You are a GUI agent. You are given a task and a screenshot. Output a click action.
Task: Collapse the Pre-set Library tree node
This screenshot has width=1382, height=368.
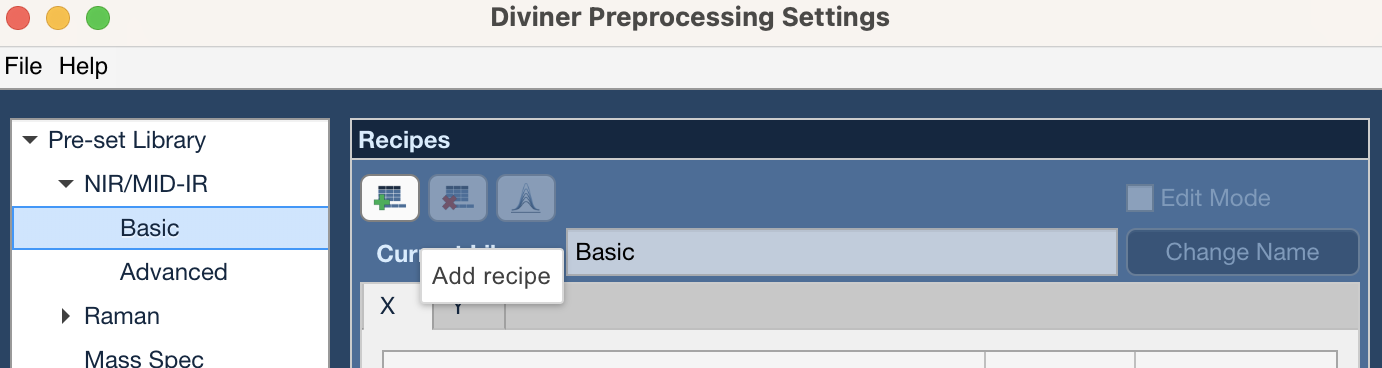[28, 140]
